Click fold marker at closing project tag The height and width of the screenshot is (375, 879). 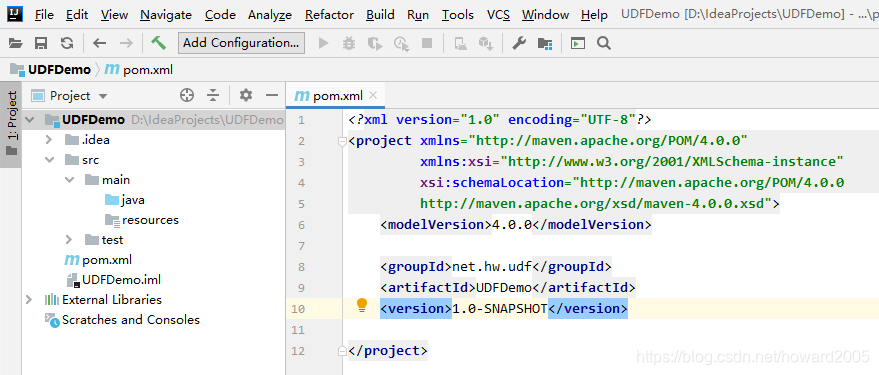343,351
